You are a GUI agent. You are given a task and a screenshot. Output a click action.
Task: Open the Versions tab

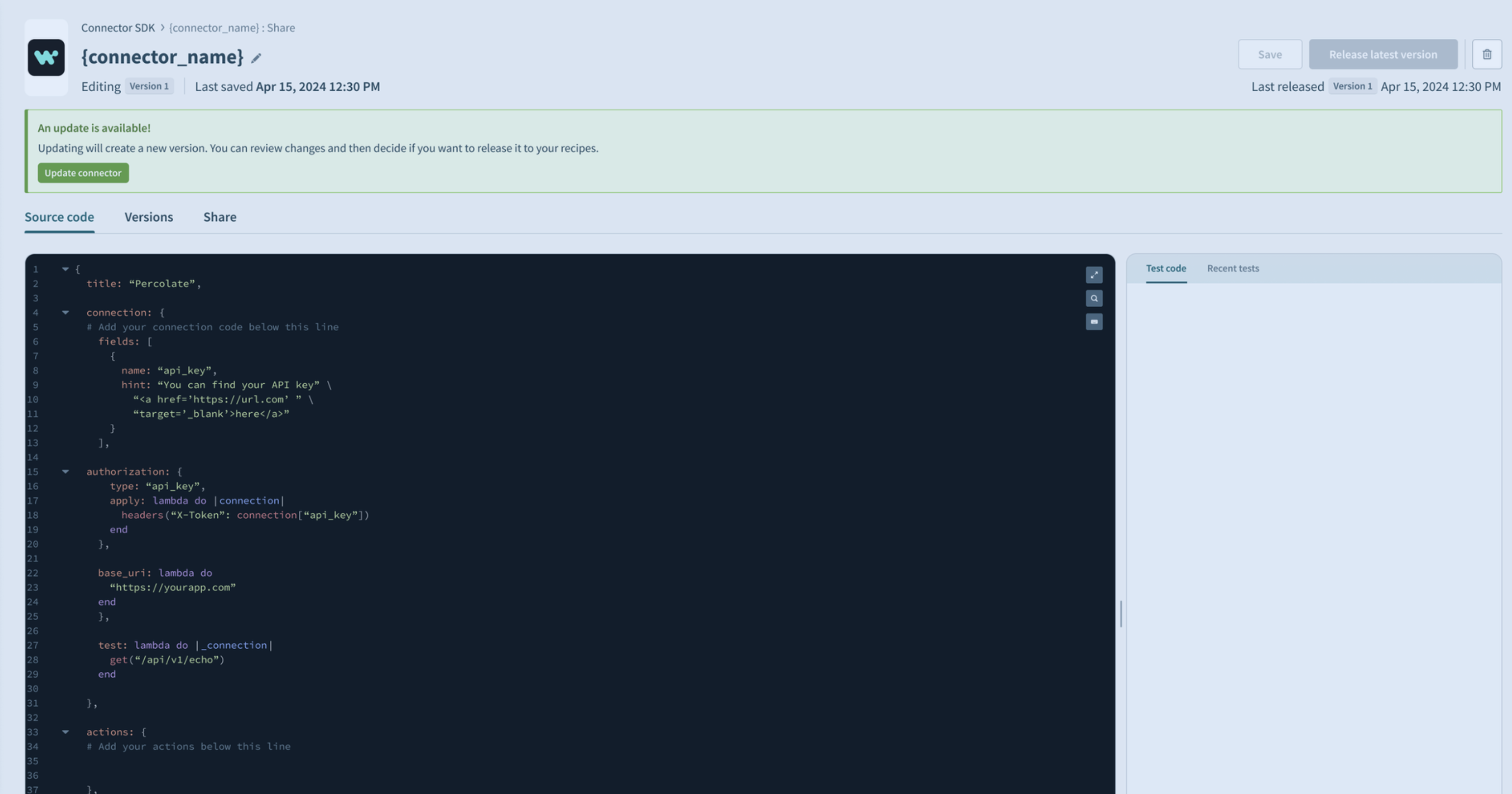(x=149, y=217)
